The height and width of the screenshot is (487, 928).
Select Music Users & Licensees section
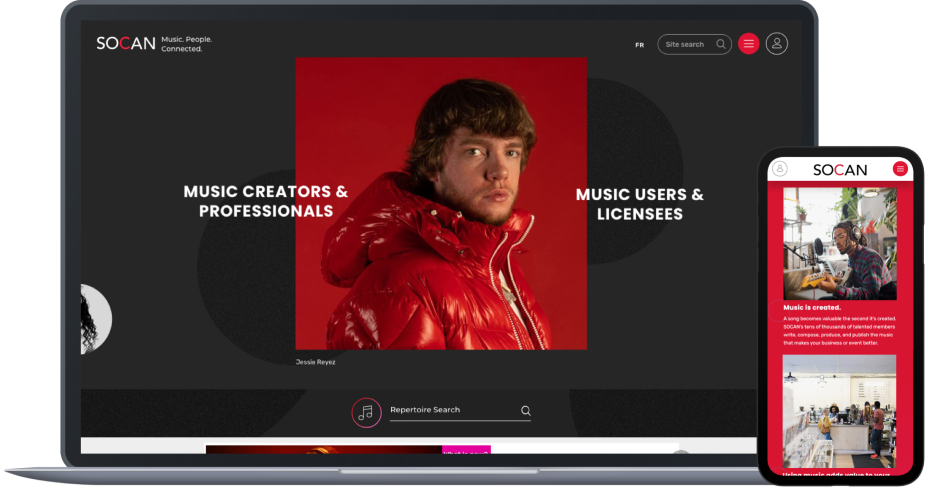pos(639,204)
